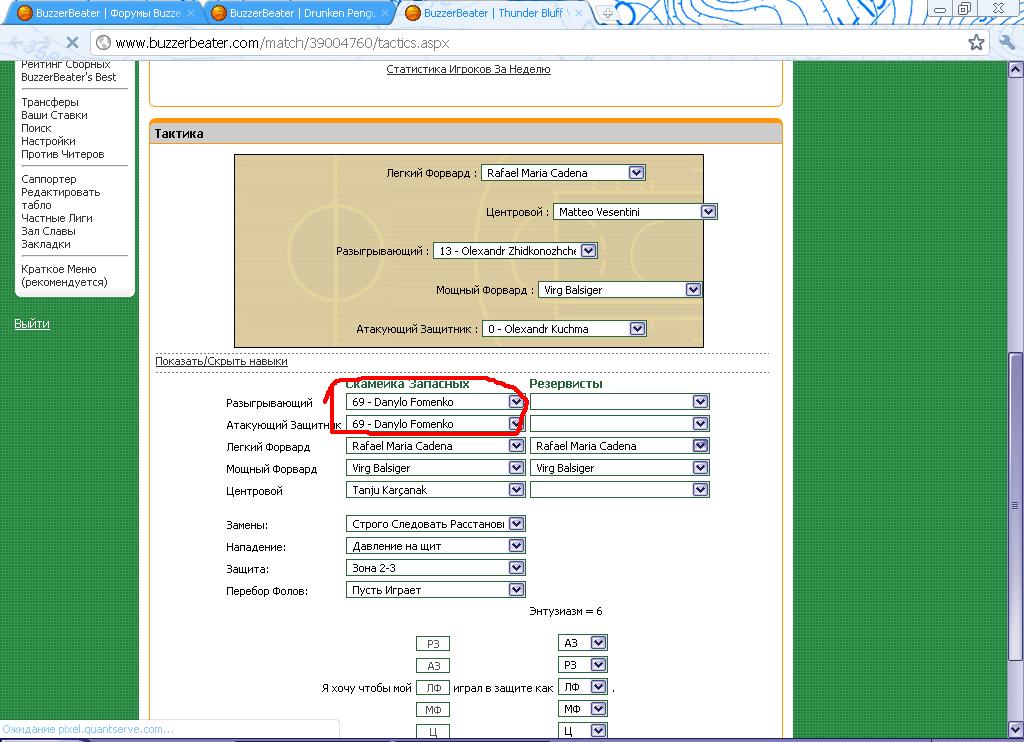This screenshot has height=742, width=1024.
Task: Close the Thunder Bluff tab
Action: tap(579, 13)
